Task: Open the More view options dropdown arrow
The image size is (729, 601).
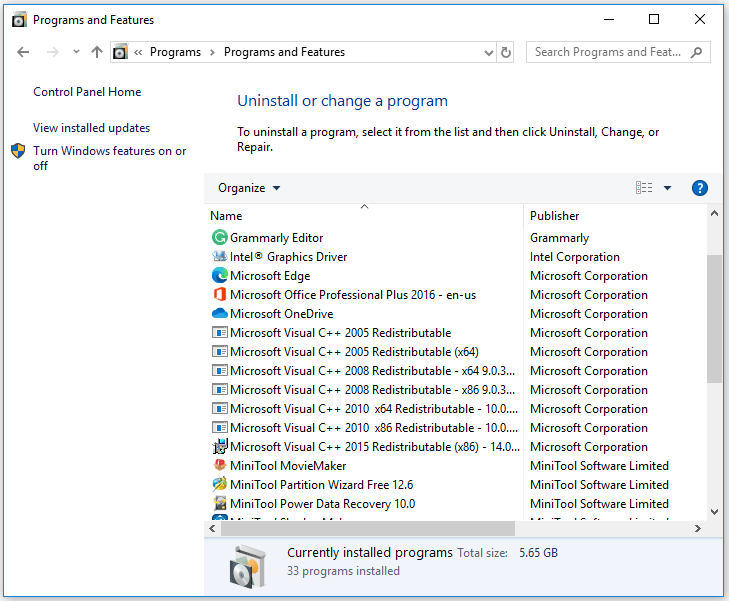Action: (667, 188)
